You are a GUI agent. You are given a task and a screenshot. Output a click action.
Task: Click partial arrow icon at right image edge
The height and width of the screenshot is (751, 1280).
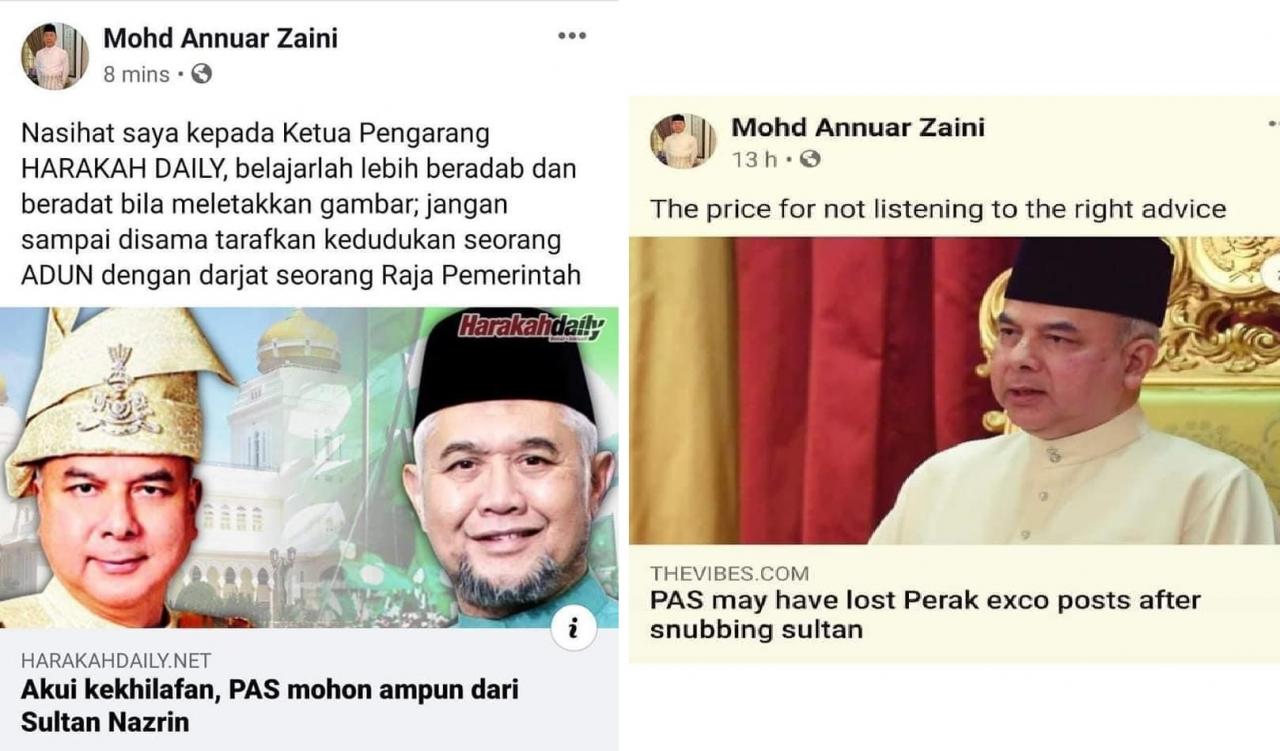1271,273
